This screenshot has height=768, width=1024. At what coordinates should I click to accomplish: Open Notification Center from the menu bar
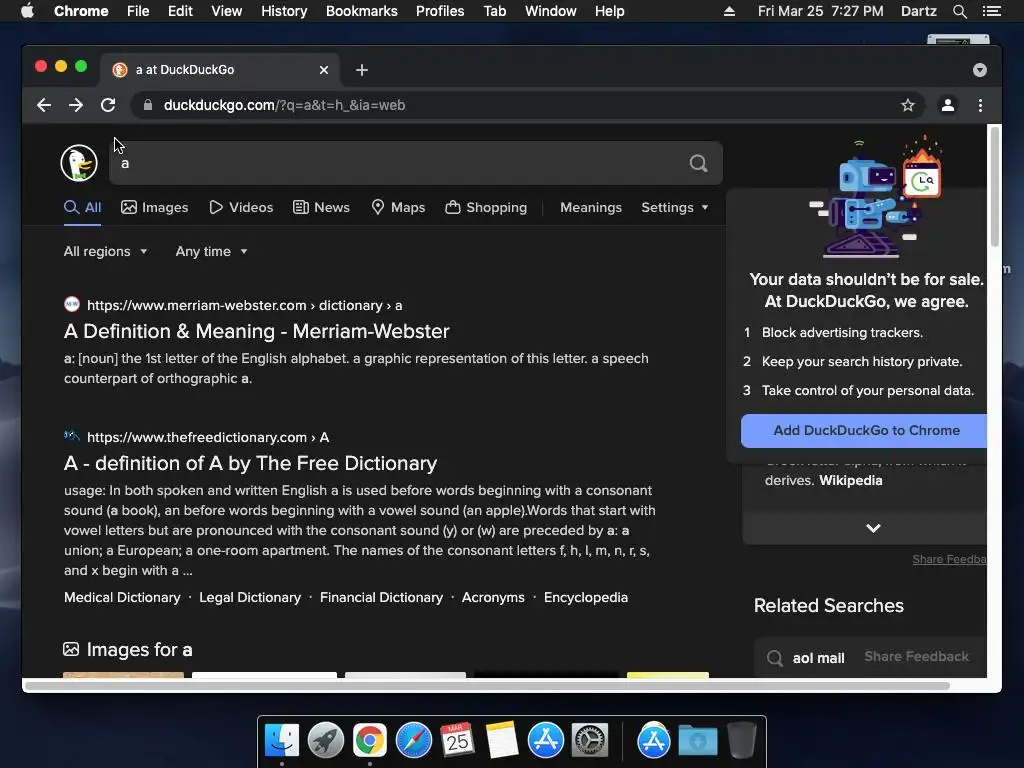point(991,11)
